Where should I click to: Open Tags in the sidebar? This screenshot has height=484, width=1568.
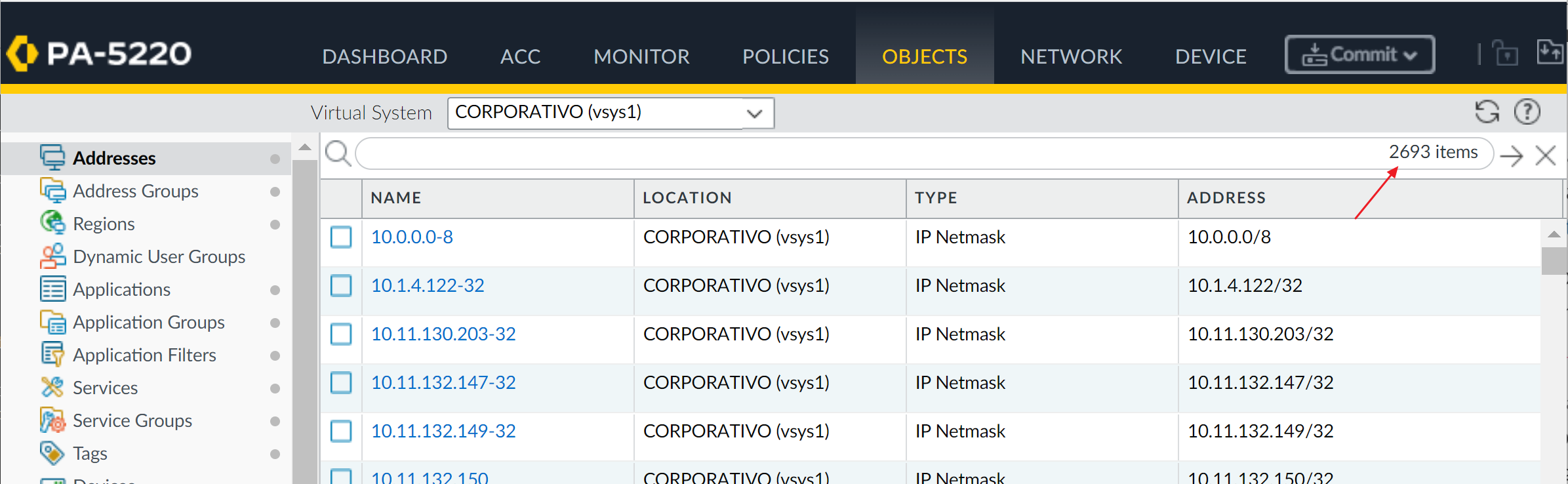click(90, 453)
